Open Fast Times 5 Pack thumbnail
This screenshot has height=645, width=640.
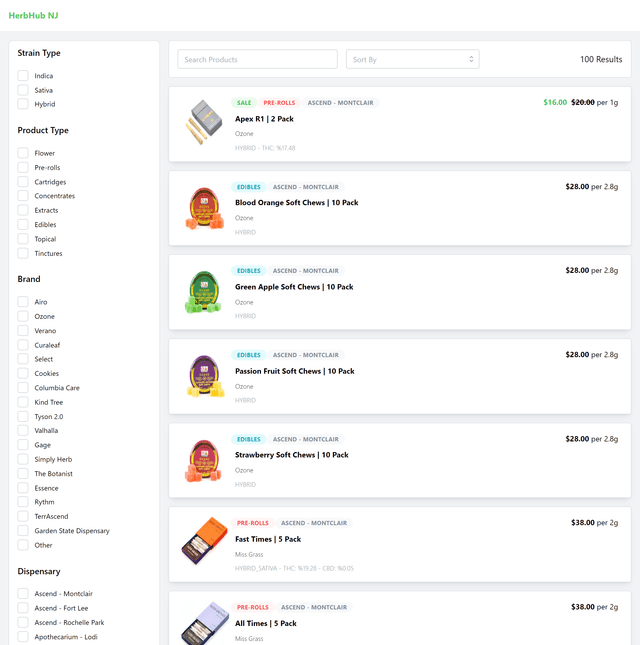coord(204,541)
